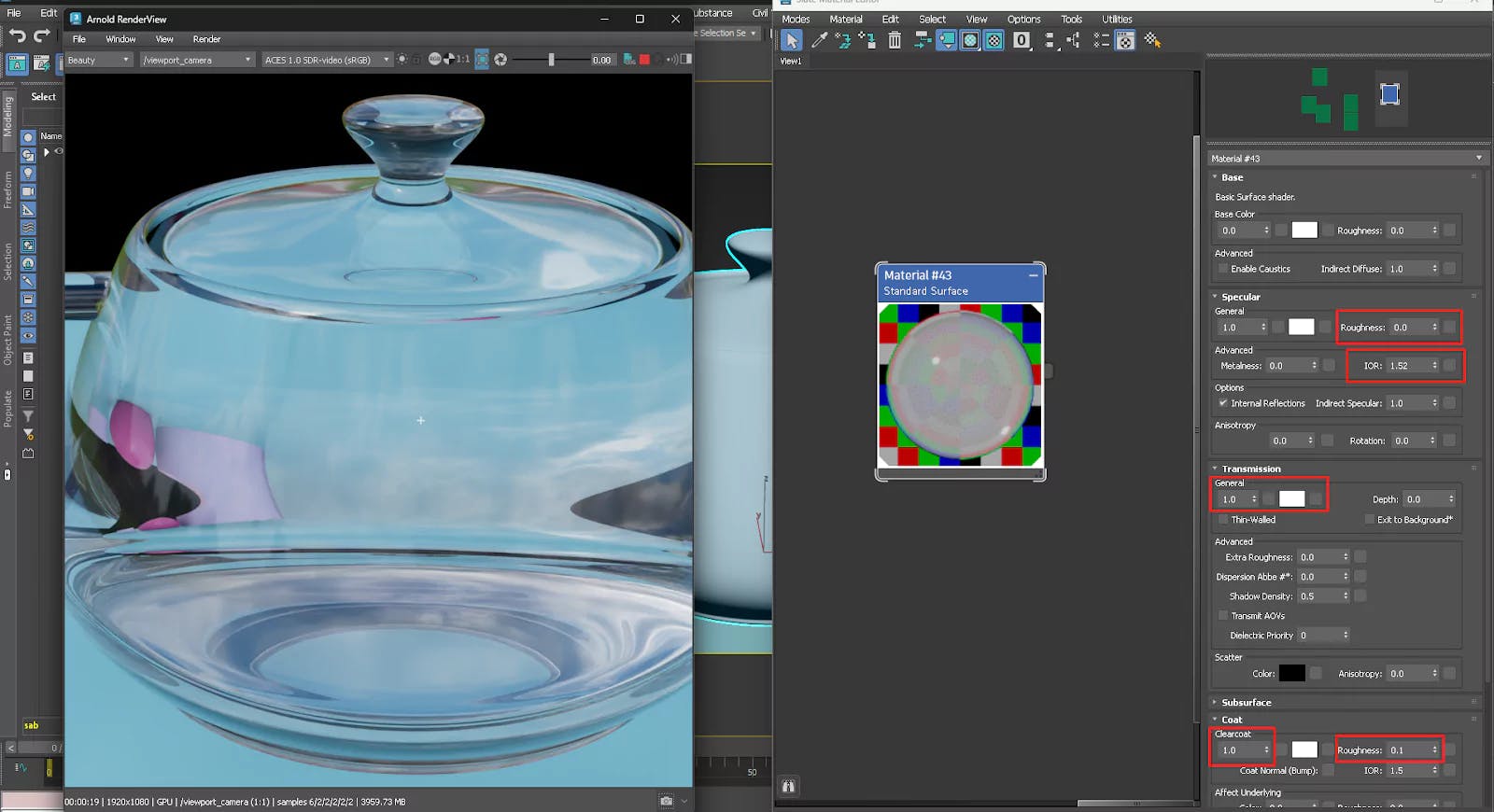This screenshot has height=812, width=1494.
Task: Click the Display Lights bulb filter icon
Action: coord(28,174)
